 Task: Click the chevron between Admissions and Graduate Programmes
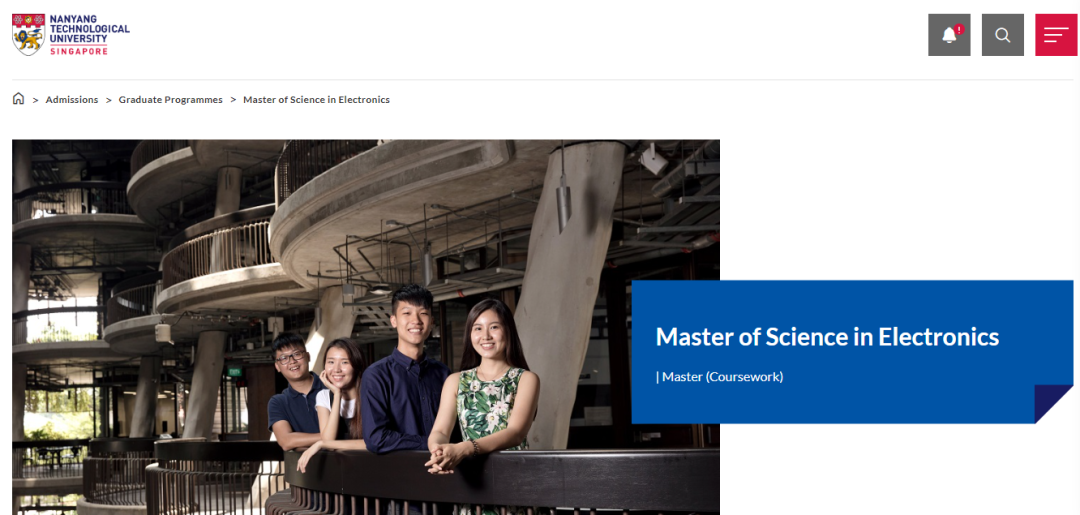click(109, 100)
